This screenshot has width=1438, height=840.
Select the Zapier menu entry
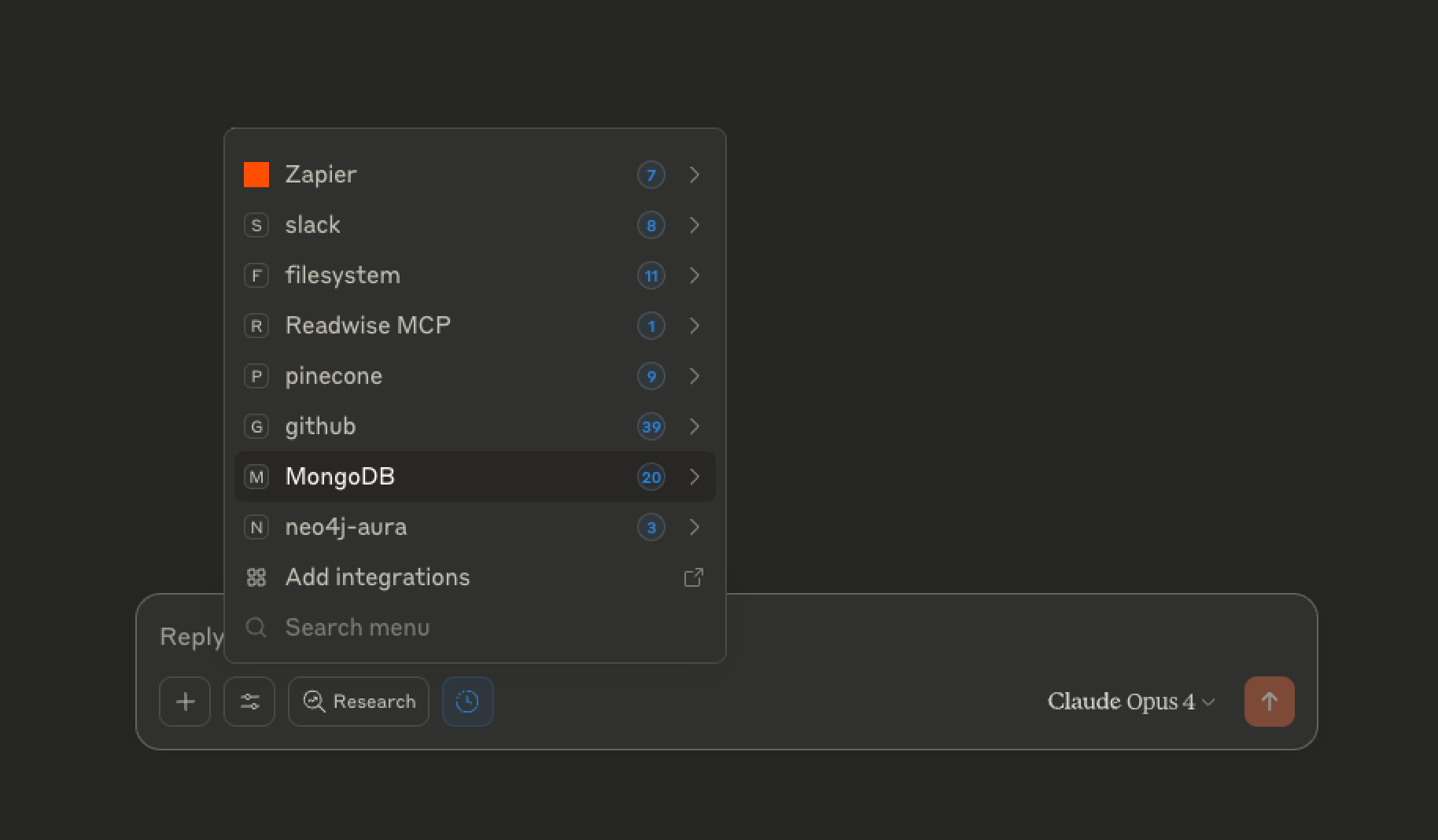click(475, 175)
